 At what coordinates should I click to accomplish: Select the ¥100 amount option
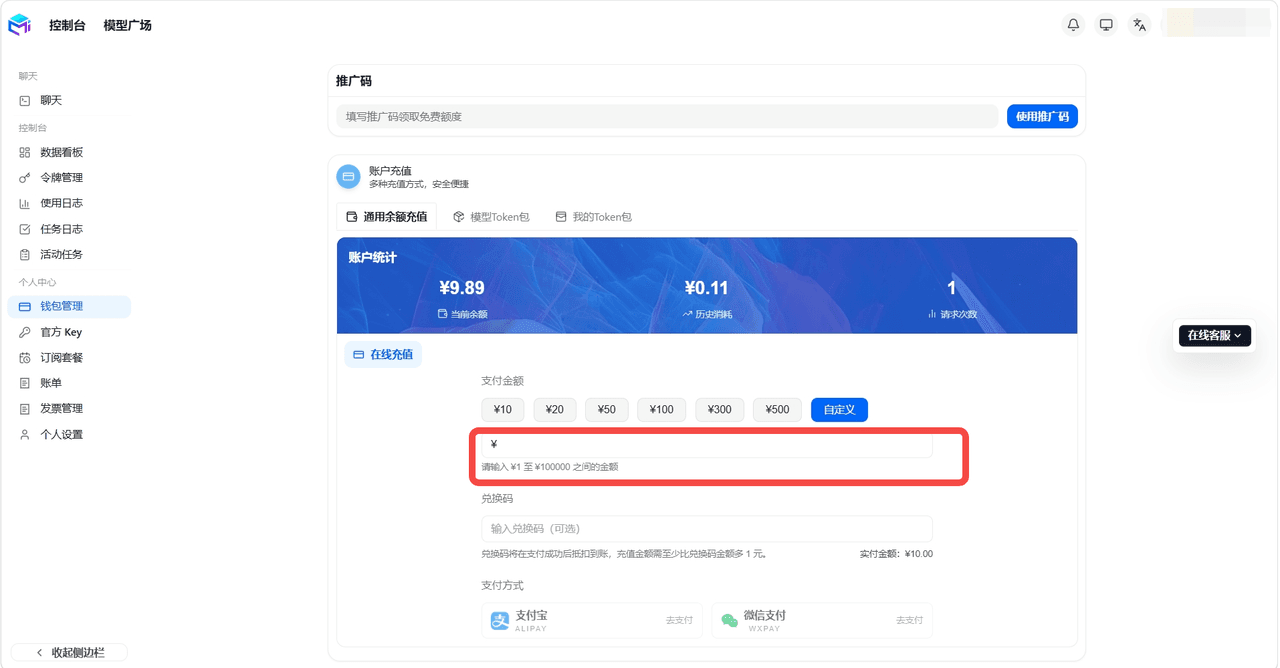662,410
